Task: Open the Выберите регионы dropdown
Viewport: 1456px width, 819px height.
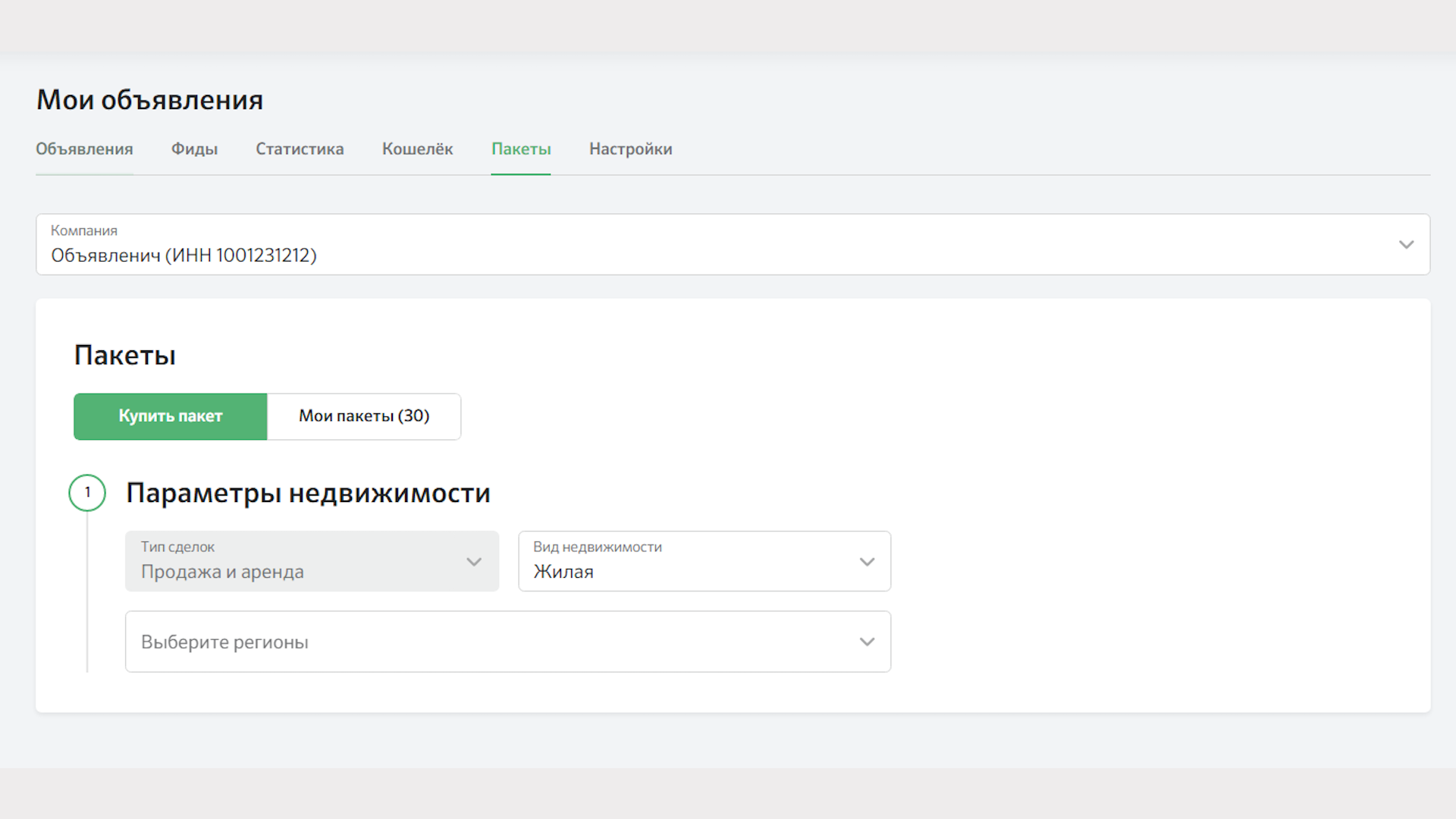Action: (507, 642)
